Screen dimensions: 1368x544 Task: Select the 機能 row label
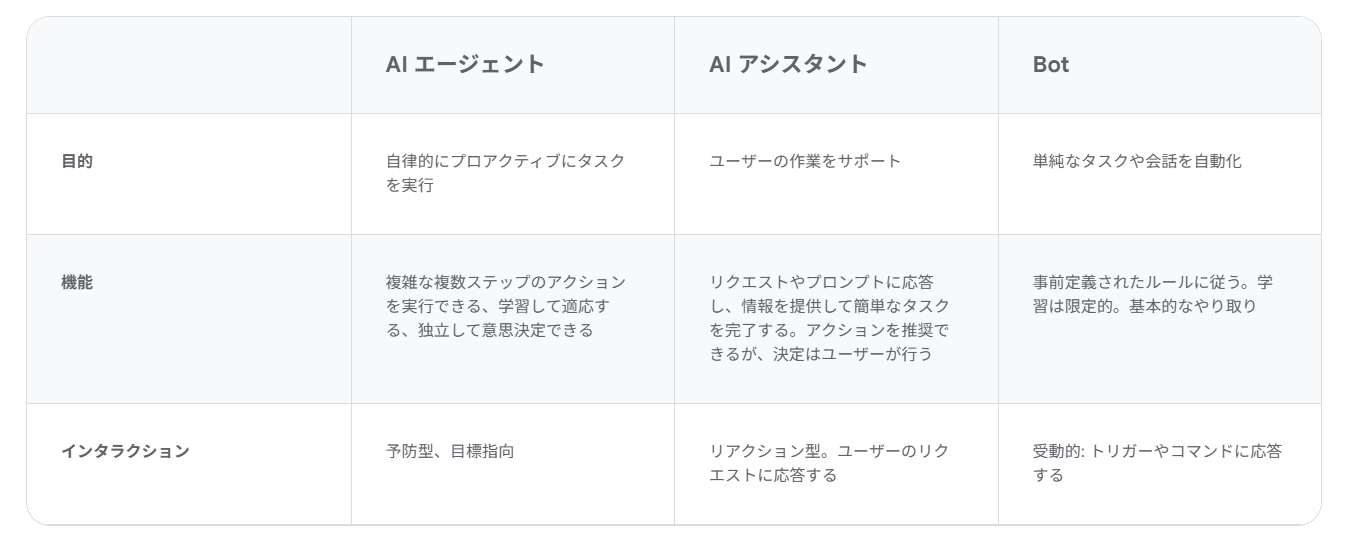tap(77, 283)
